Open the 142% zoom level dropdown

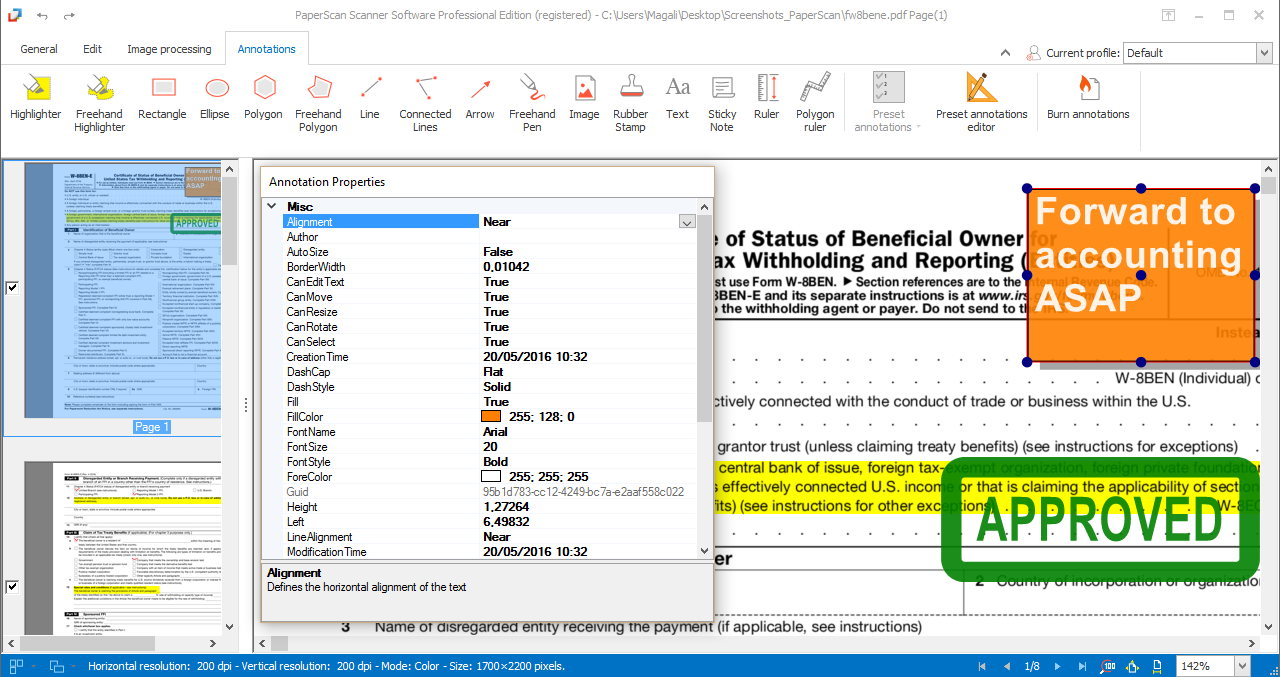[1243, 666]
